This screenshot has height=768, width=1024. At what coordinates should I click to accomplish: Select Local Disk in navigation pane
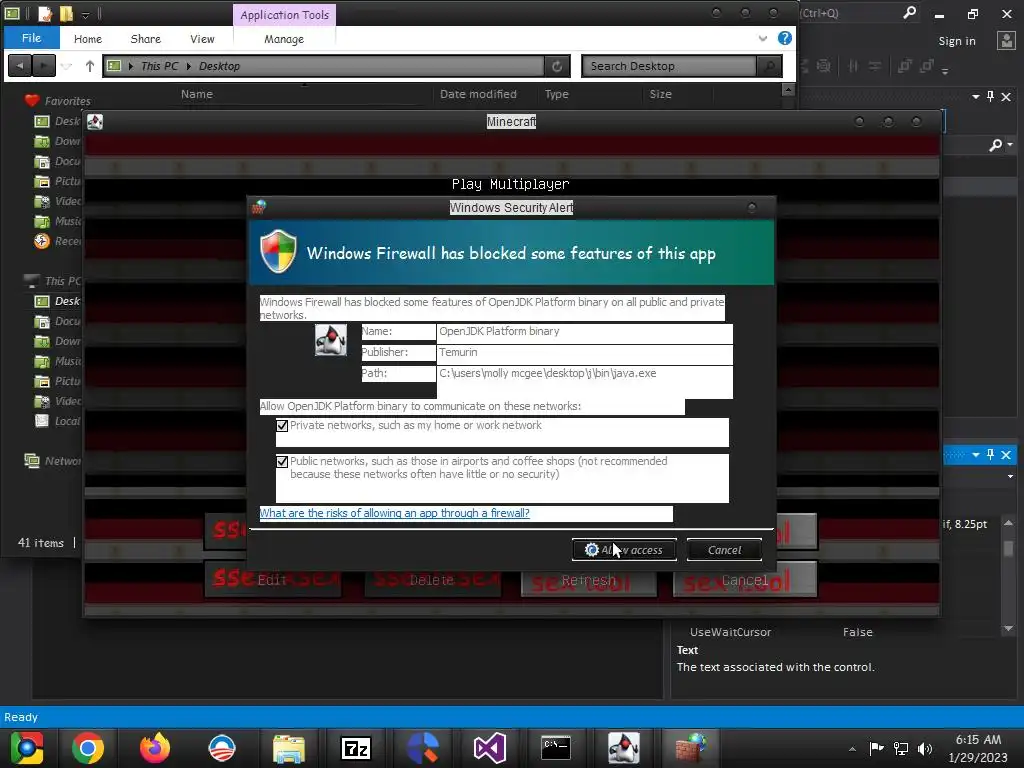(57, 421)
